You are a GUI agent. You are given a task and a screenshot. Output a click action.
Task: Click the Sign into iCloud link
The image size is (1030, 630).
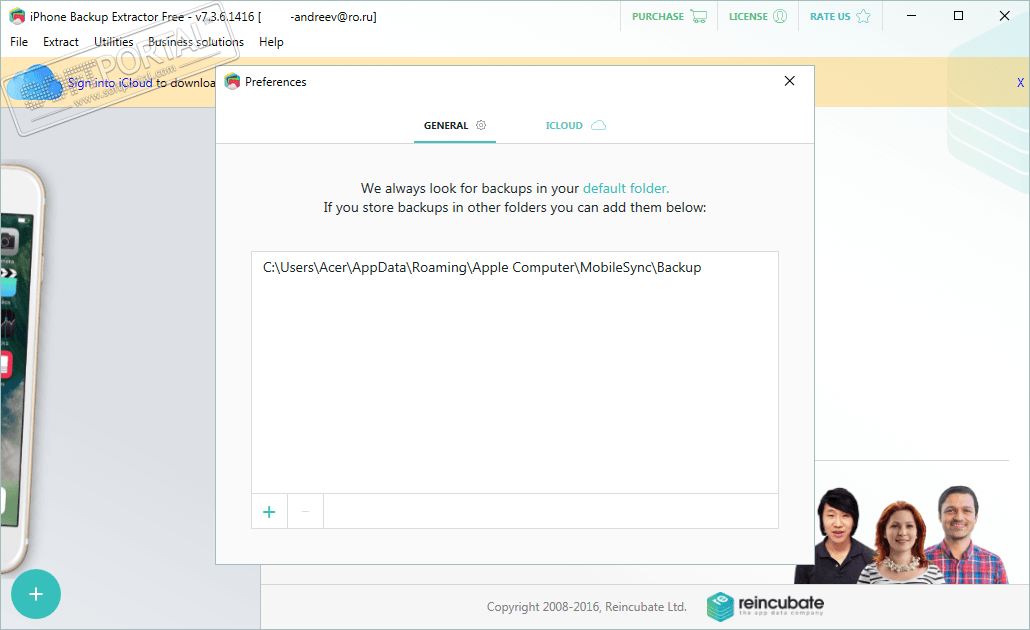coord(110,83)
